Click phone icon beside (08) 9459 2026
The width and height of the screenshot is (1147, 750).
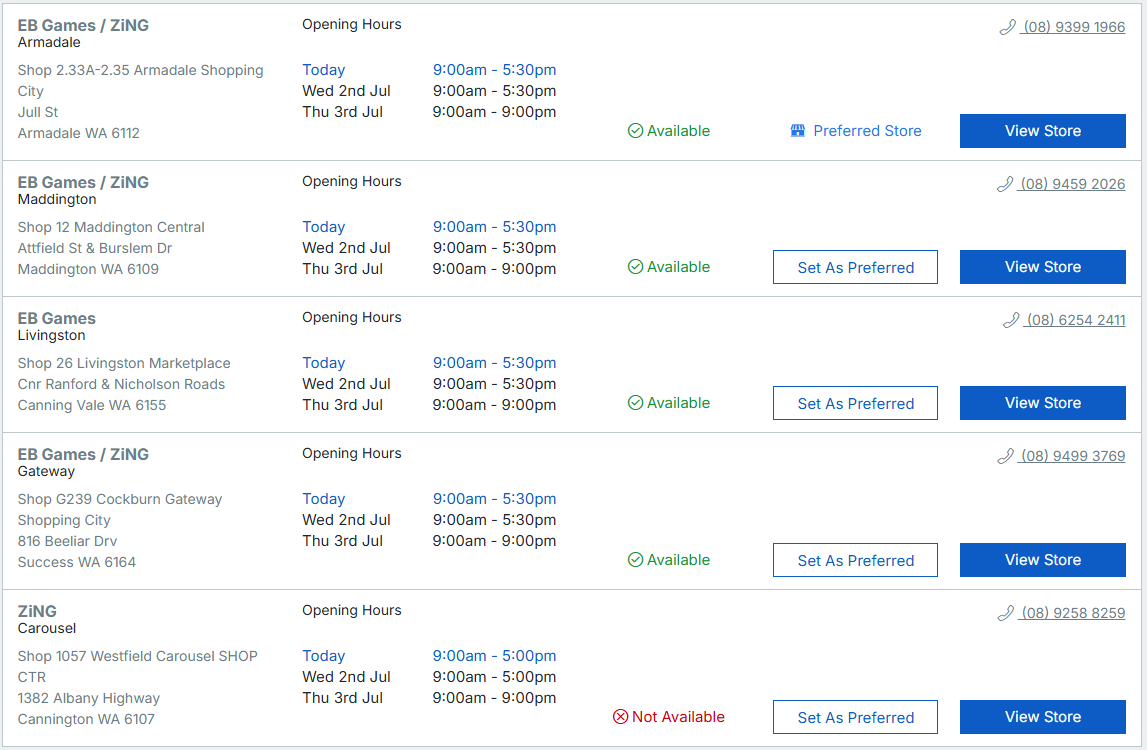pyautogui.click(x=1005, y=184)
